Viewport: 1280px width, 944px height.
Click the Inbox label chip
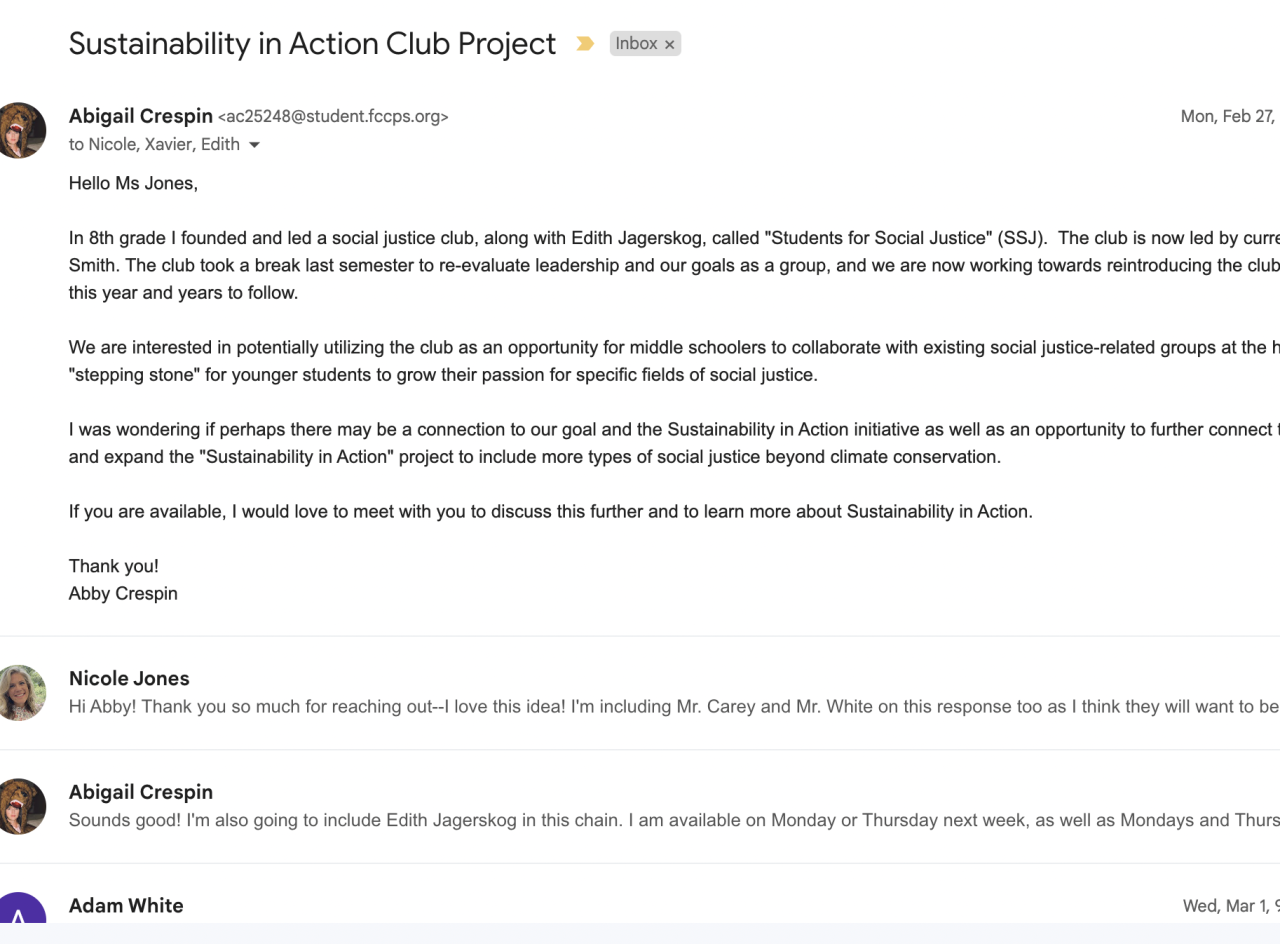tap(636, 44)
